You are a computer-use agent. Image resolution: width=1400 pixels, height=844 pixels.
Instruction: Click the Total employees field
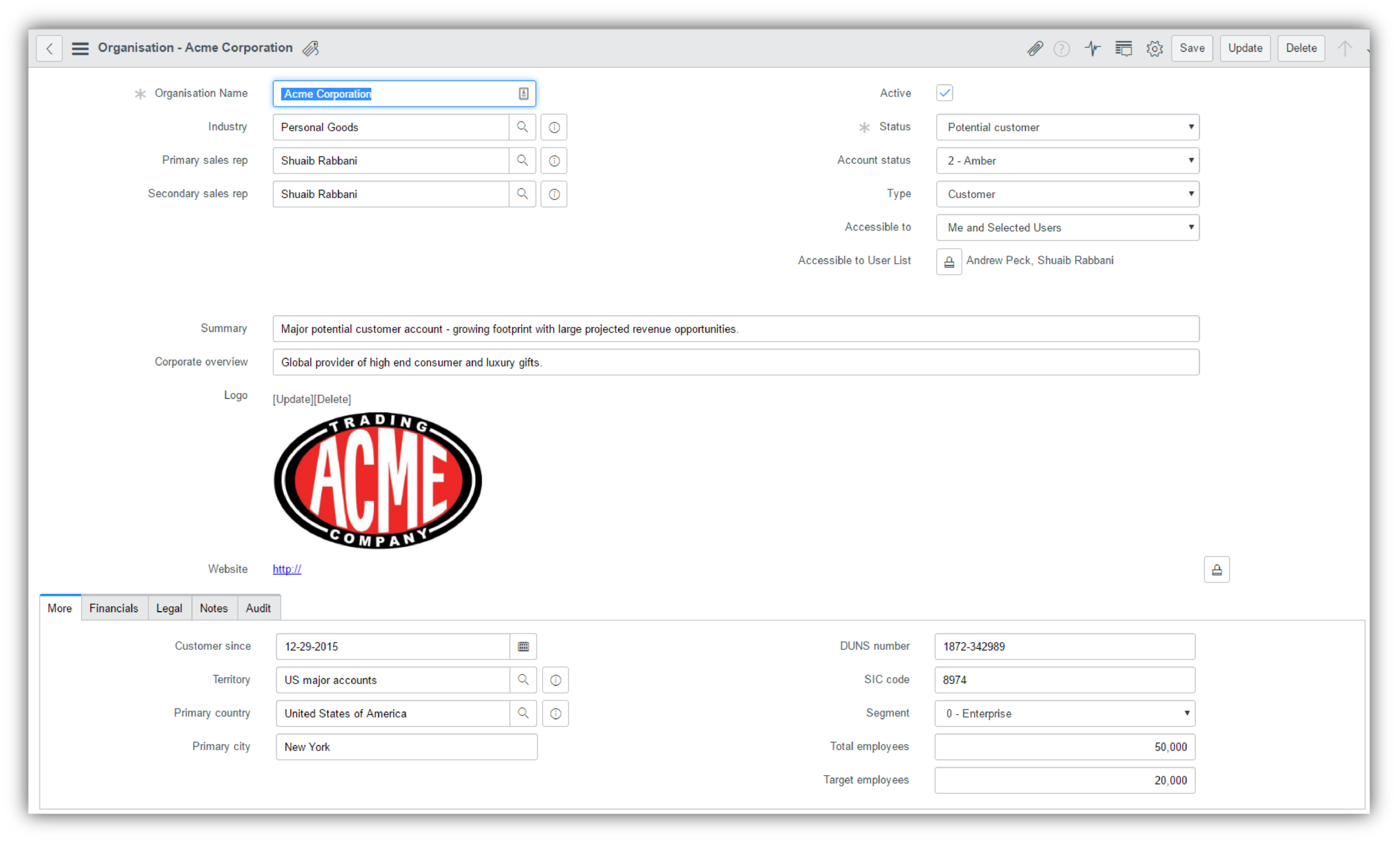coord(1065,747)
